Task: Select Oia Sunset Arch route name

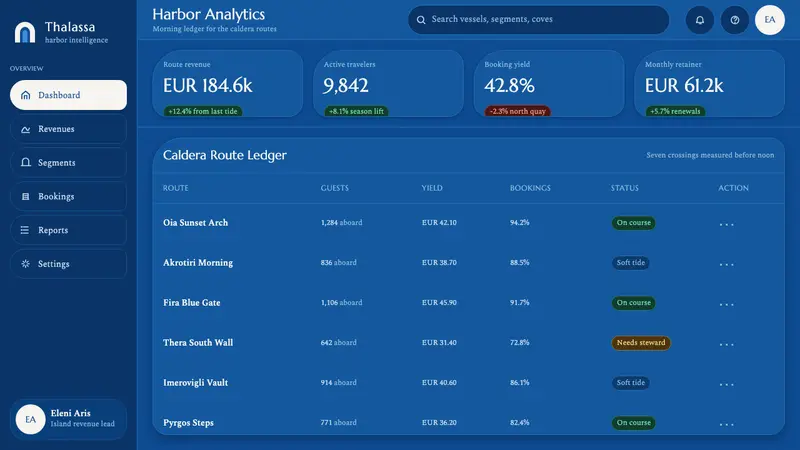Action: [x=195, y=222]
